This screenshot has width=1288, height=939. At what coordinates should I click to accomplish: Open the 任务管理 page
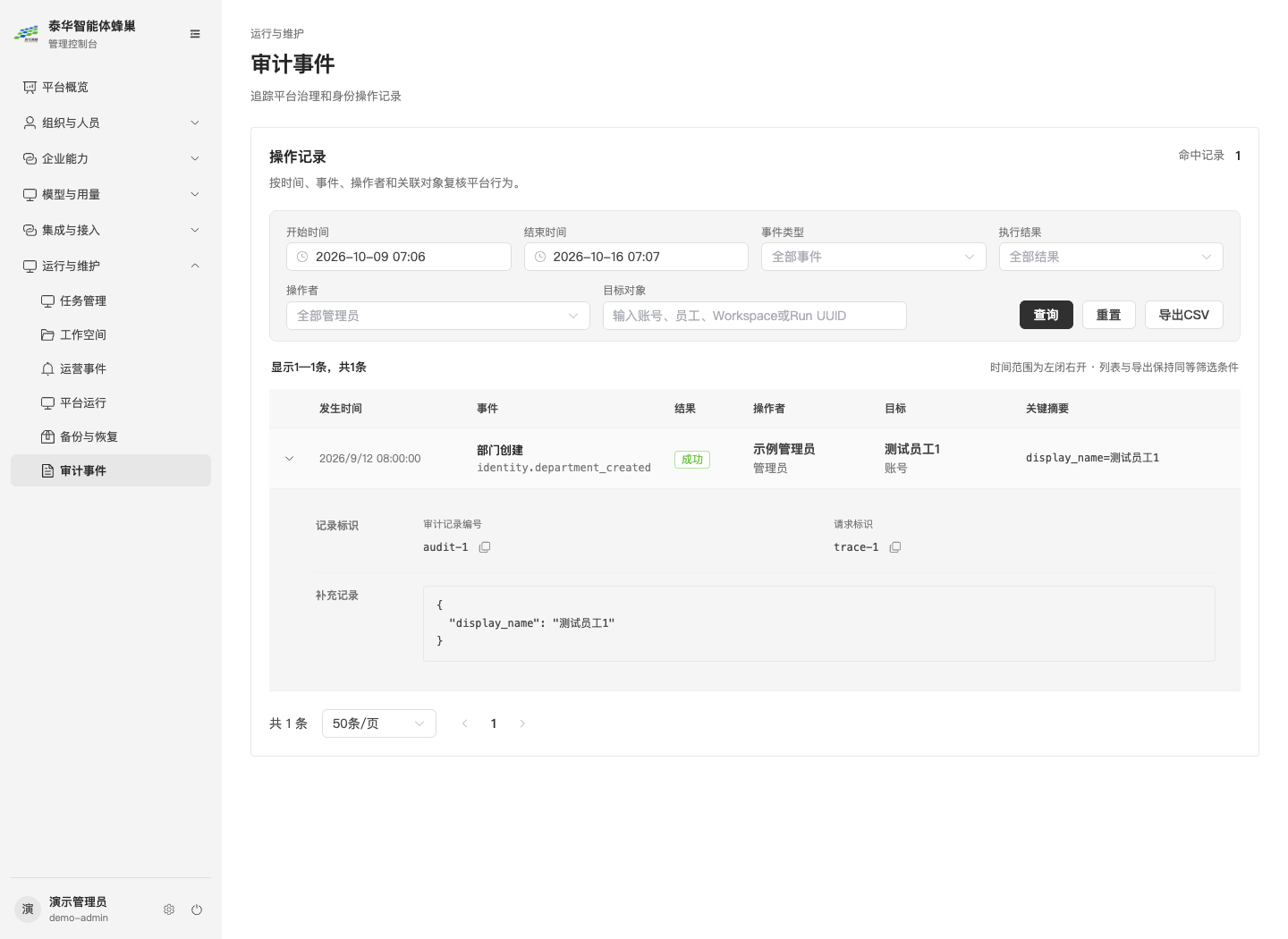[111, 300]
